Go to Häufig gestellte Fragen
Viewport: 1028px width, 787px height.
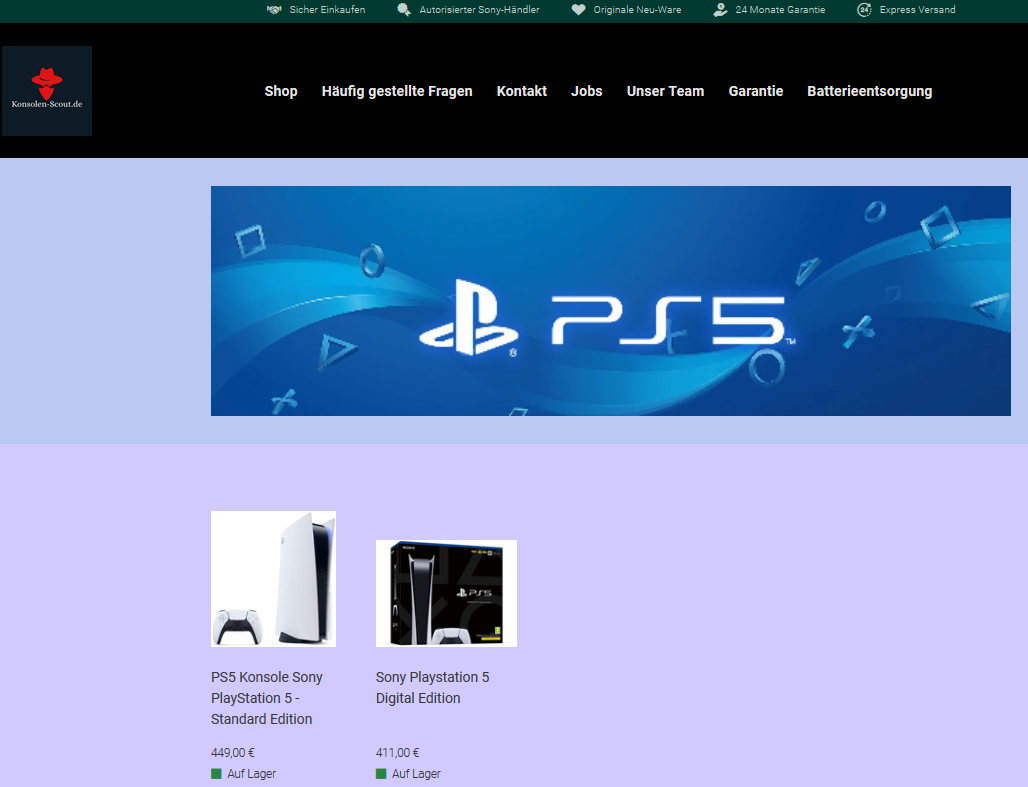pos(397,91)
